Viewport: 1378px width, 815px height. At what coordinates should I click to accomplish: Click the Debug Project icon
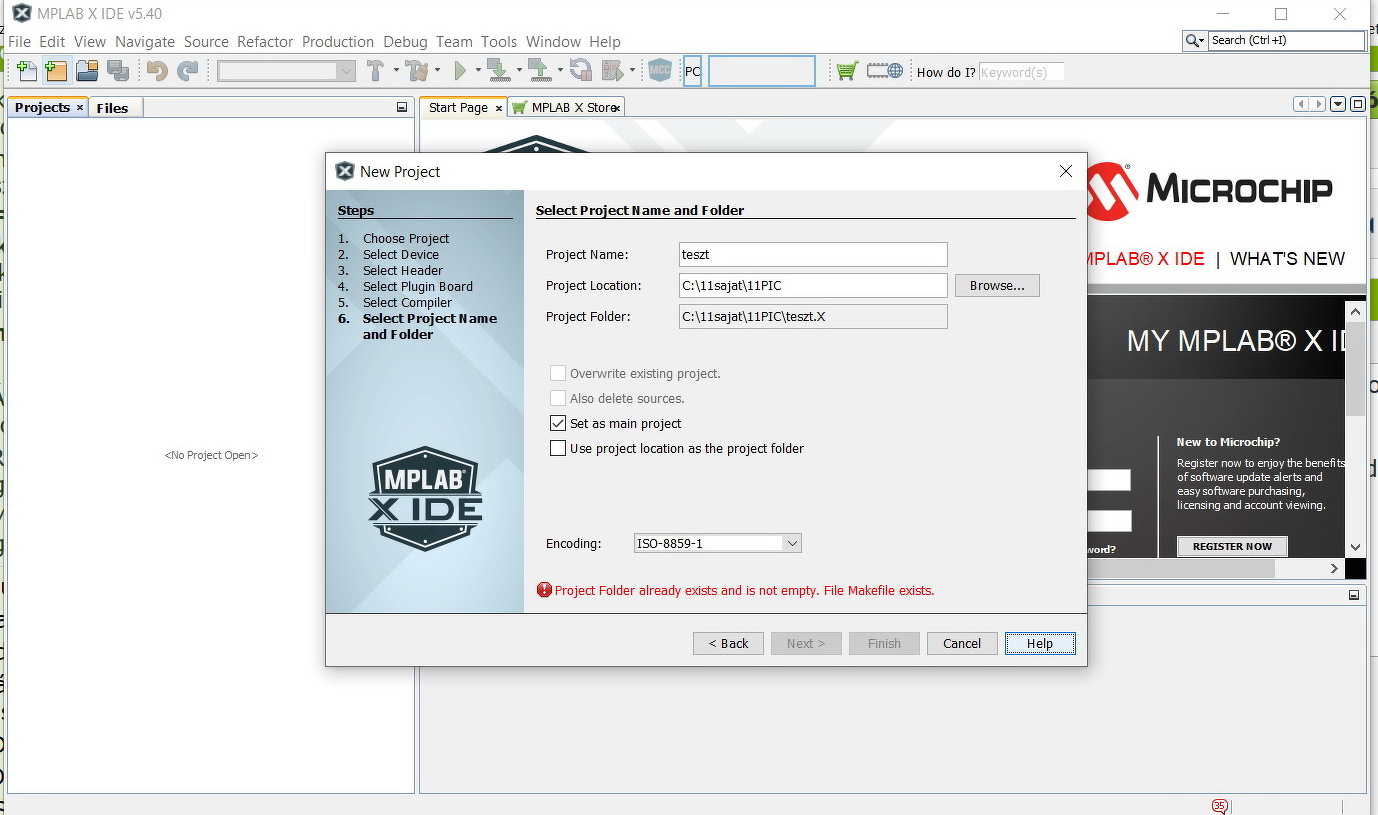(x=613, y=71)
